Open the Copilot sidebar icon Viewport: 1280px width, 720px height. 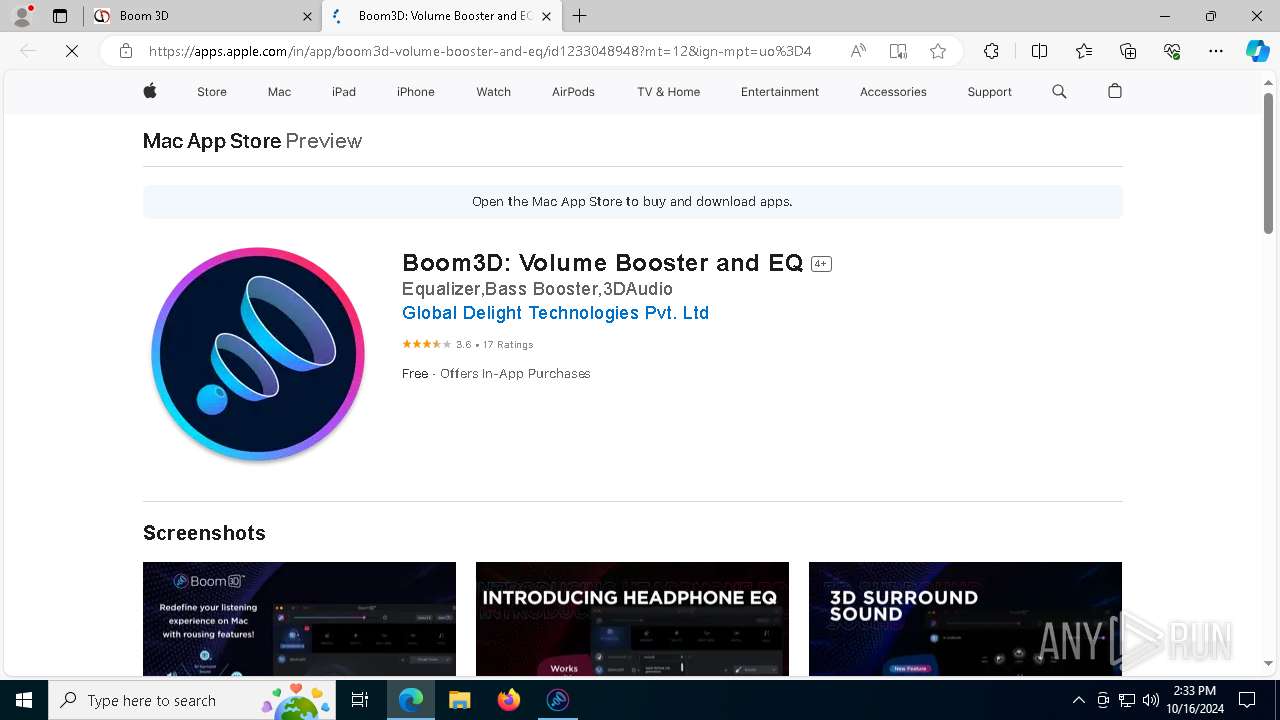(1258, 51)
